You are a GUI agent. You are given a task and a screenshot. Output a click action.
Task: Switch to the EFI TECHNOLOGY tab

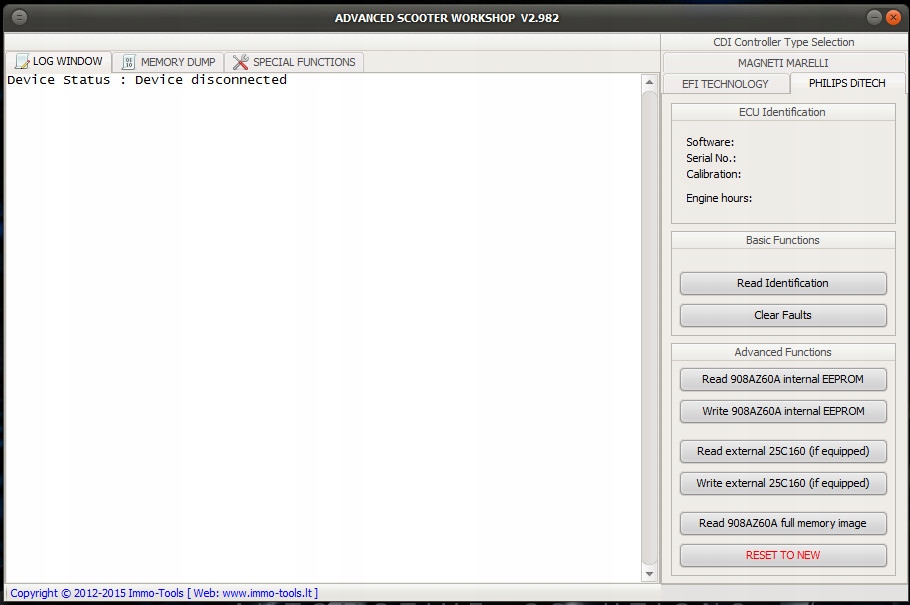725,84
